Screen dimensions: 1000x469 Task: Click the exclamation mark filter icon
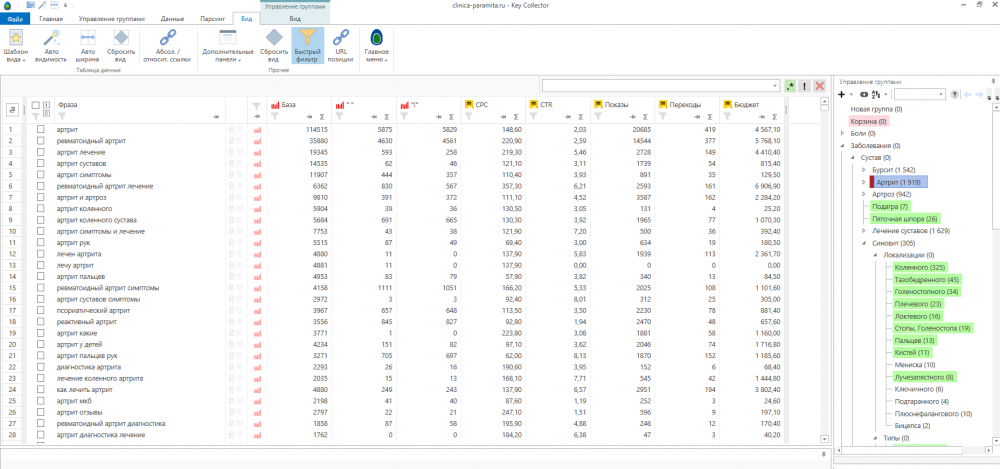tap(805, 86)
